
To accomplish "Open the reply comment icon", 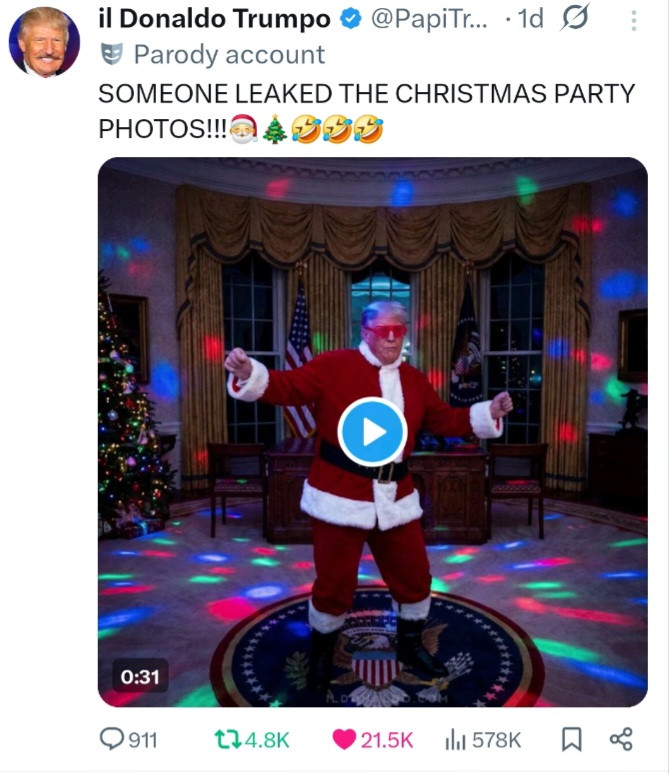I will pyautogui.click(x=112, y=739).
